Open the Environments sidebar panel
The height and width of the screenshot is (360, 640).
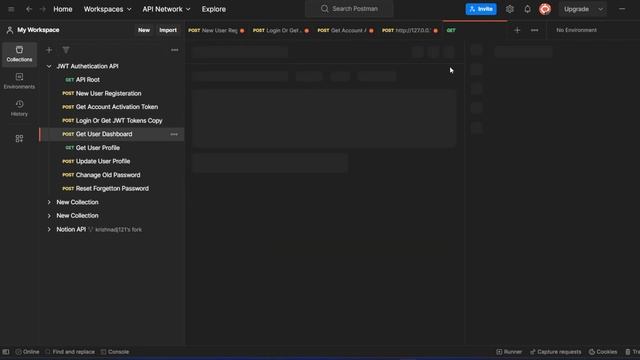click(x=19, y=81)
